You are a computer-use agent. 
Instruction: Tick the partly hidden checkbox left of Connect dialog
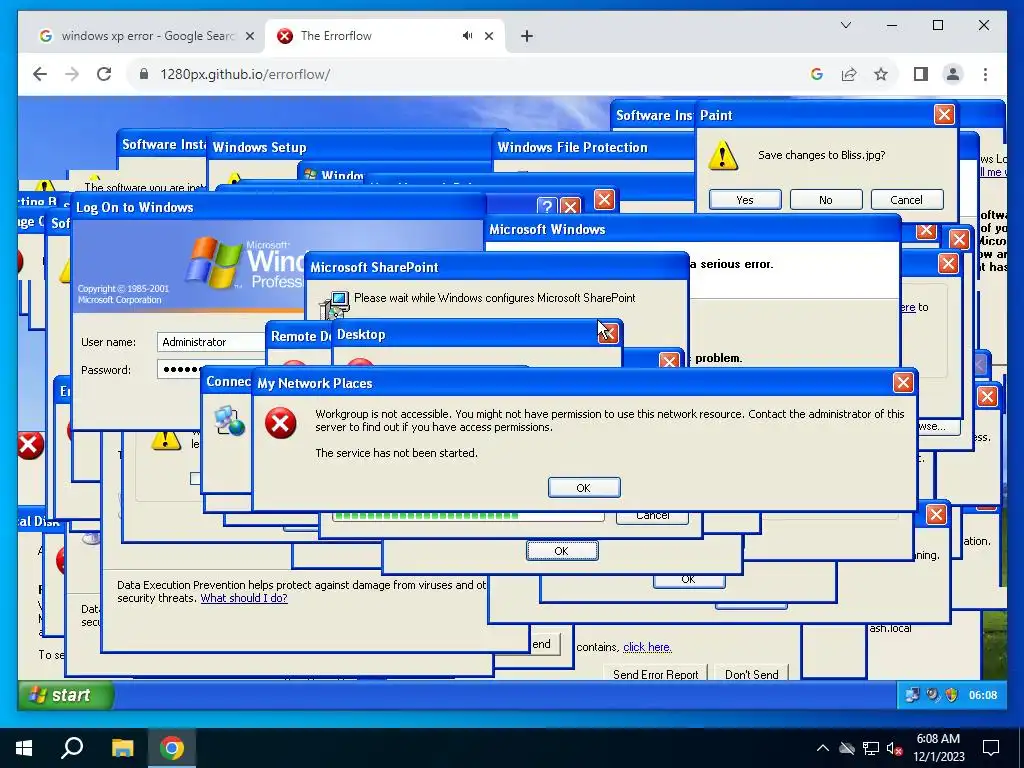(x=195, y=479)
